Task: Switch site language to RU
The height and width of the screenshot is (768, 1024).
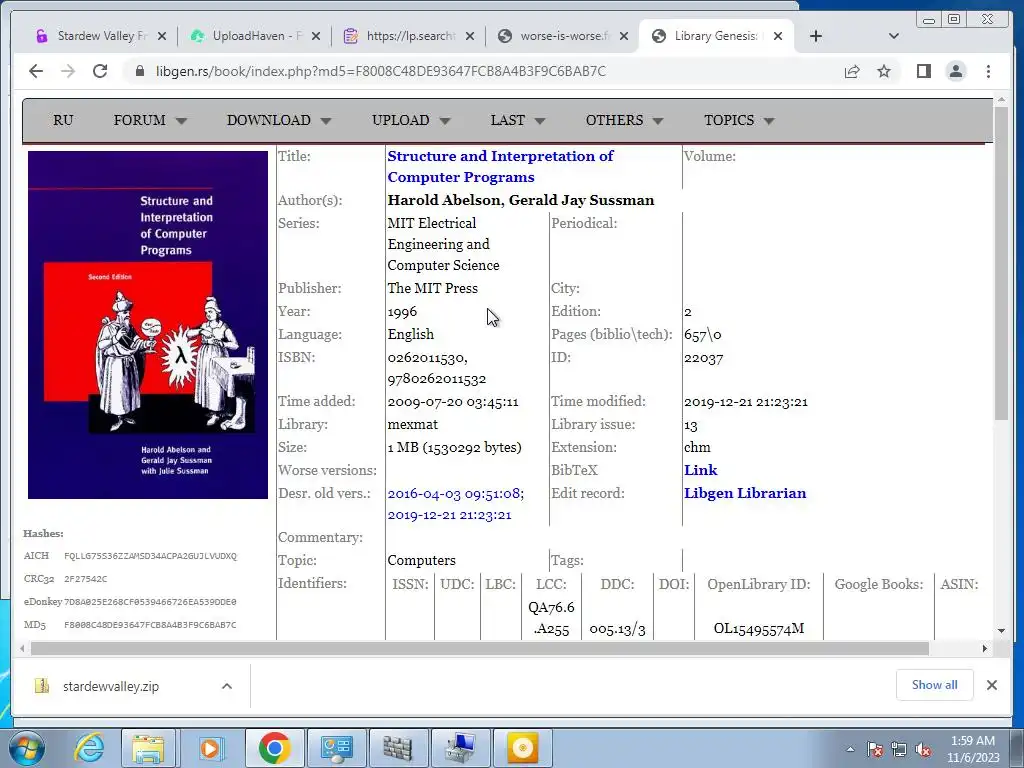Action: tap(63, 120)
